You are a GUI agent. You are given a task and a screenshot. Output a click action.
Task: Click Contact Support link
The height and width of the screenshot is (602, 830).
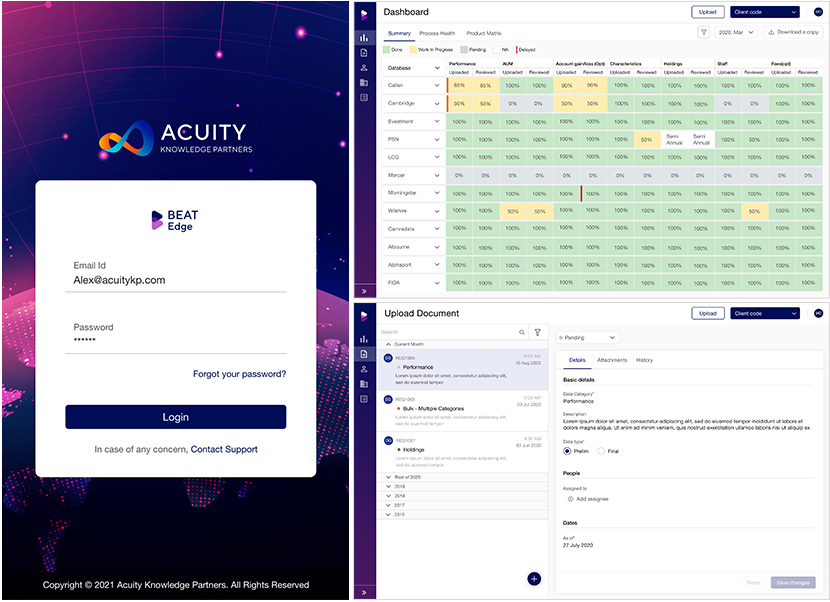[224, 449]
